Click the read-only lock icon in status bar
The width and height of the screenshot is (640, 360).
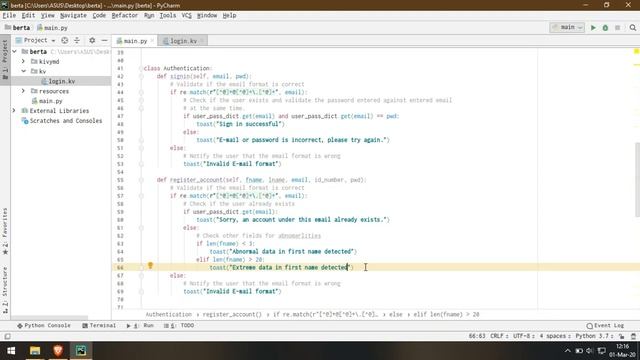pos(622,336)
